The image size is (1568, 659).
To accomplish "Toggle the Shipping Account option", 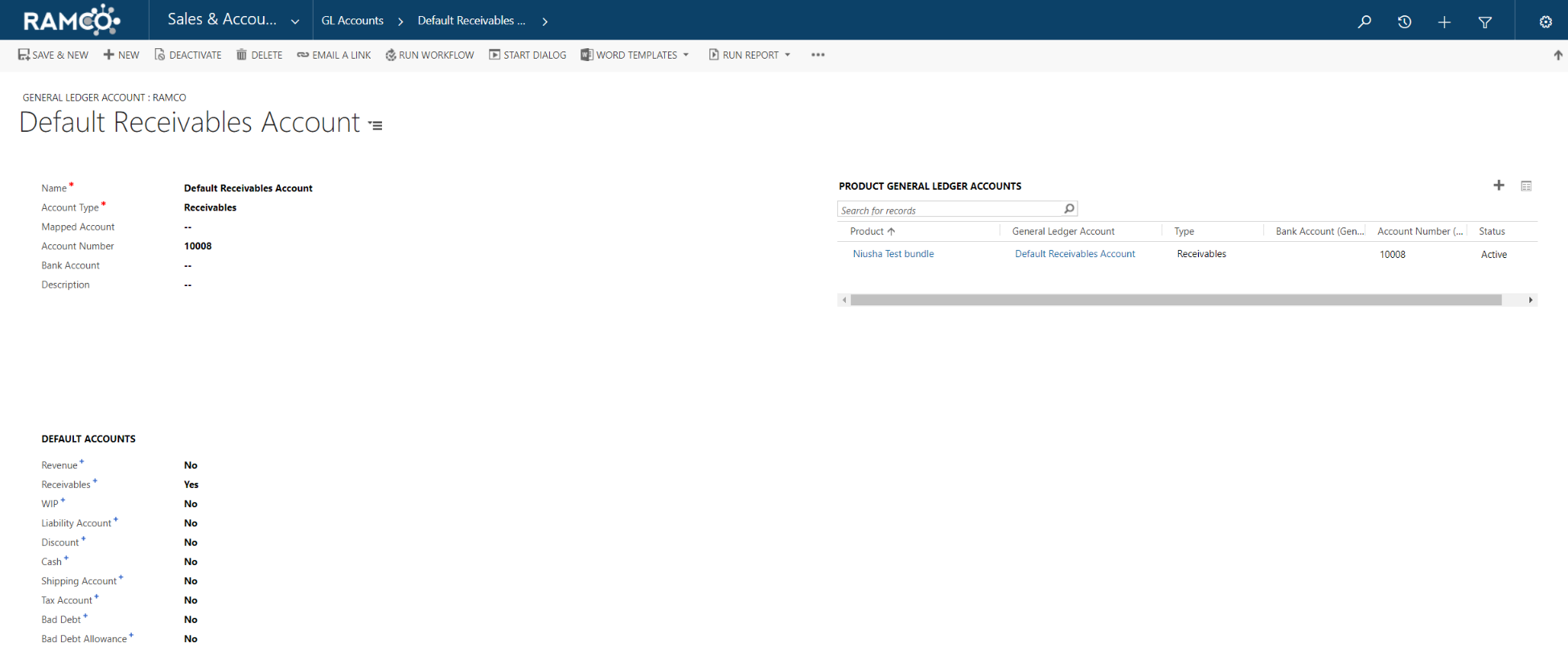I will click(191, 581).
